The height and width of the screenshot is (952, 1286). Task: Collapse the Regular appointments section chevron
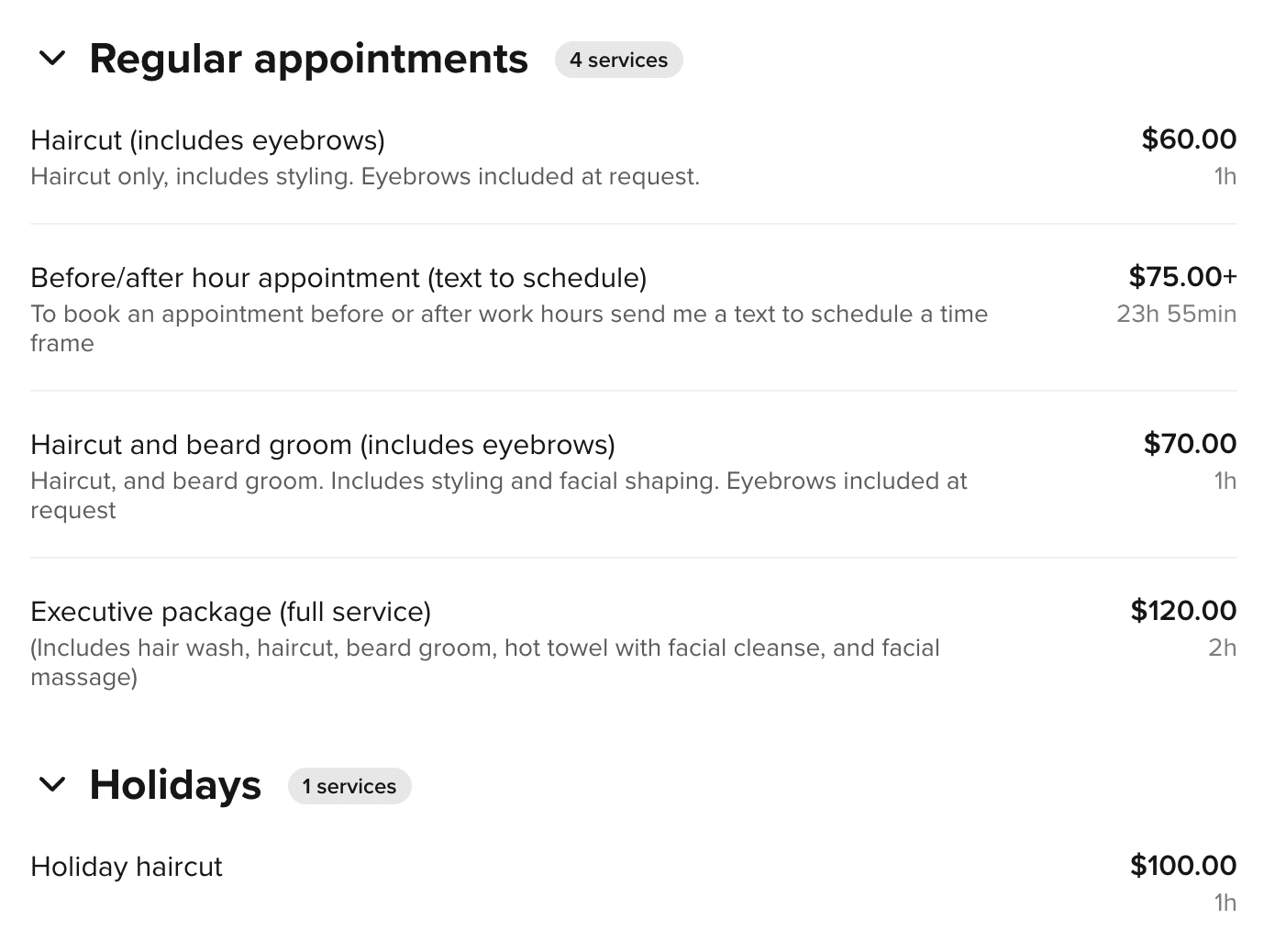pyautogui.click(x=52, y=59)
